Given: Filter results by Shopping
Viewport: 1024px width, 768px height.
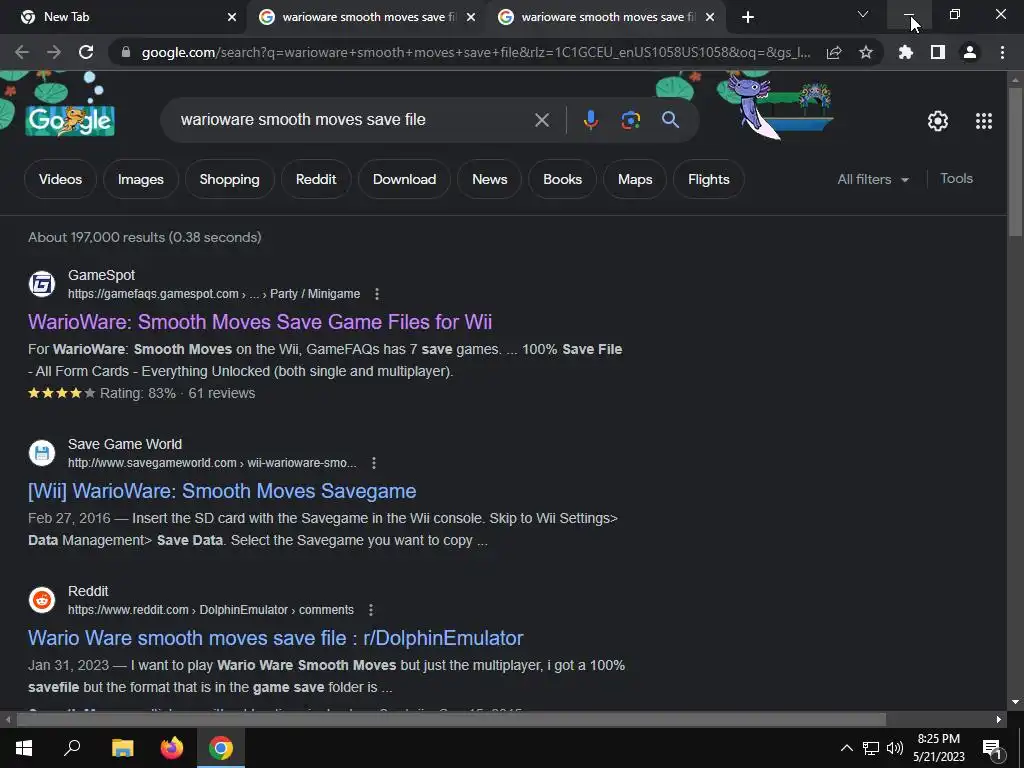Looking at the screenshot, I should 229,179.
